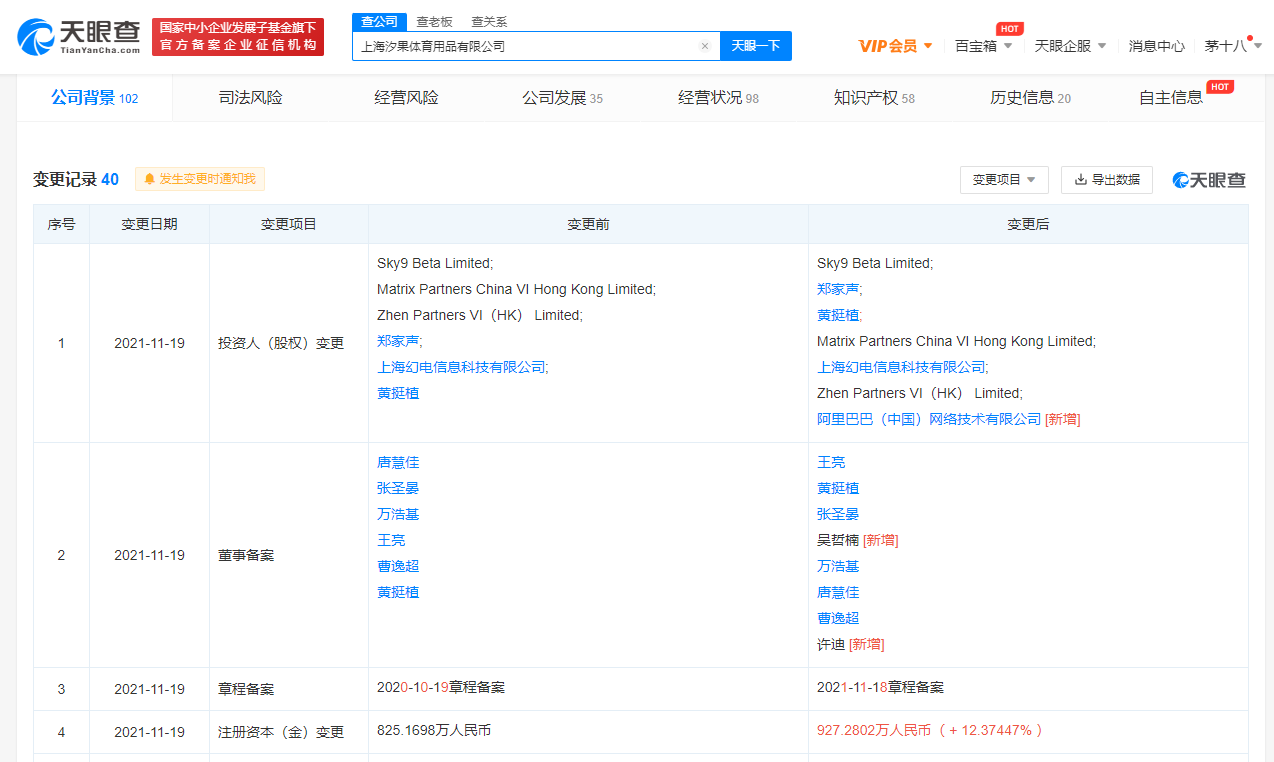Image resolution: width=1274 pixels, height=762 pixels.
Task: Click the 董事备案 row label
Action: coord(246,555)
